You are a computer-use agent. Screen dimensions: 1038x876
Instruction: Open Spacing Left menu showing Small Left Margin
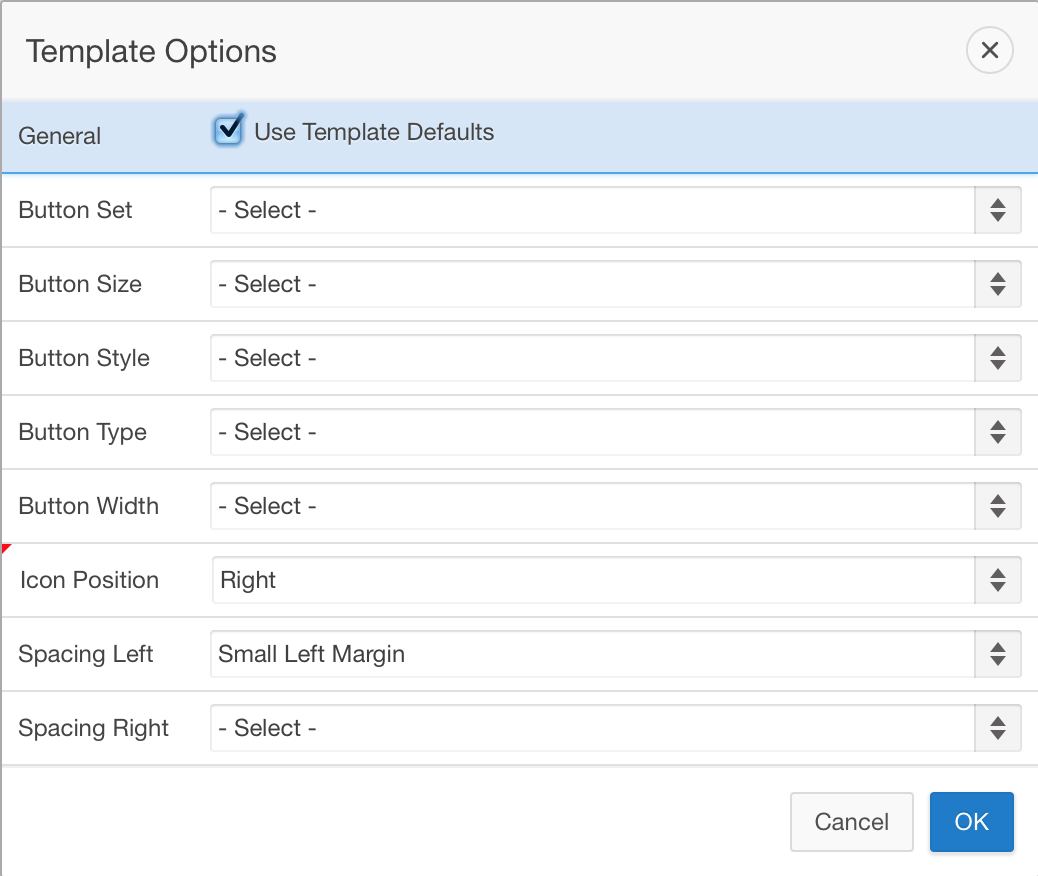(592, 654)
